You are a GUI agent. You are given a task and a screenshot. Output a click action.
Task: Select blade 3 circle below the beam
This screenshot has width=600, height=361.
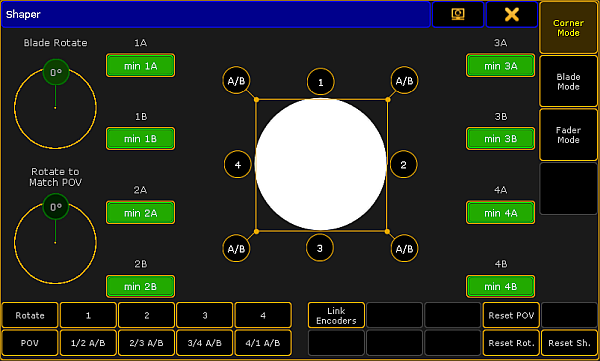coord(320,248)
